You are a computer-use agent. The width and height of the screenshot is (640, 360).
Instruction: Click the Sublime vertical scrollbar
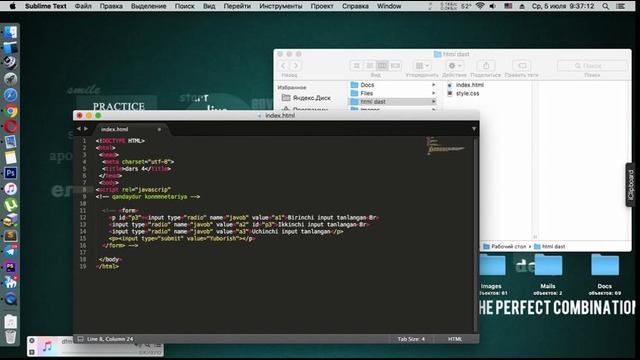point(476,235)
